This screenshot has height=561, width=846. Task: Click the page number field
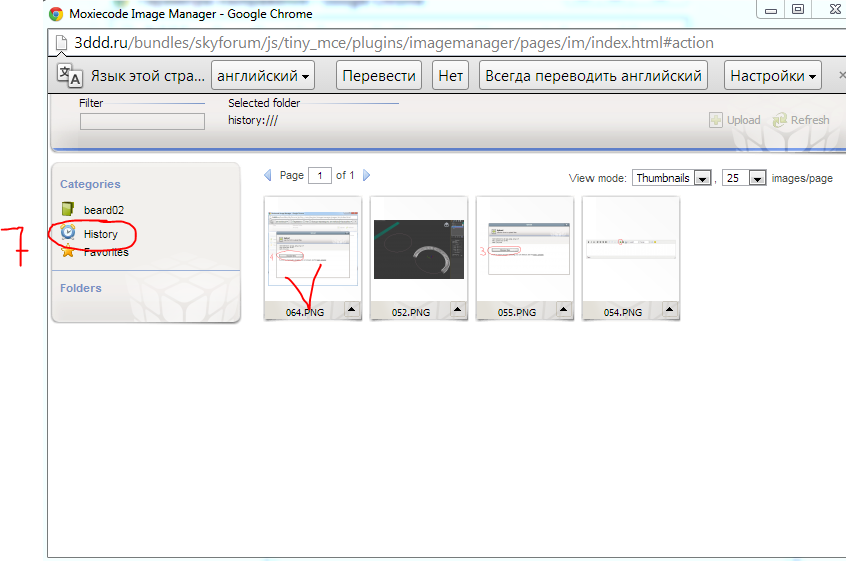319,175
